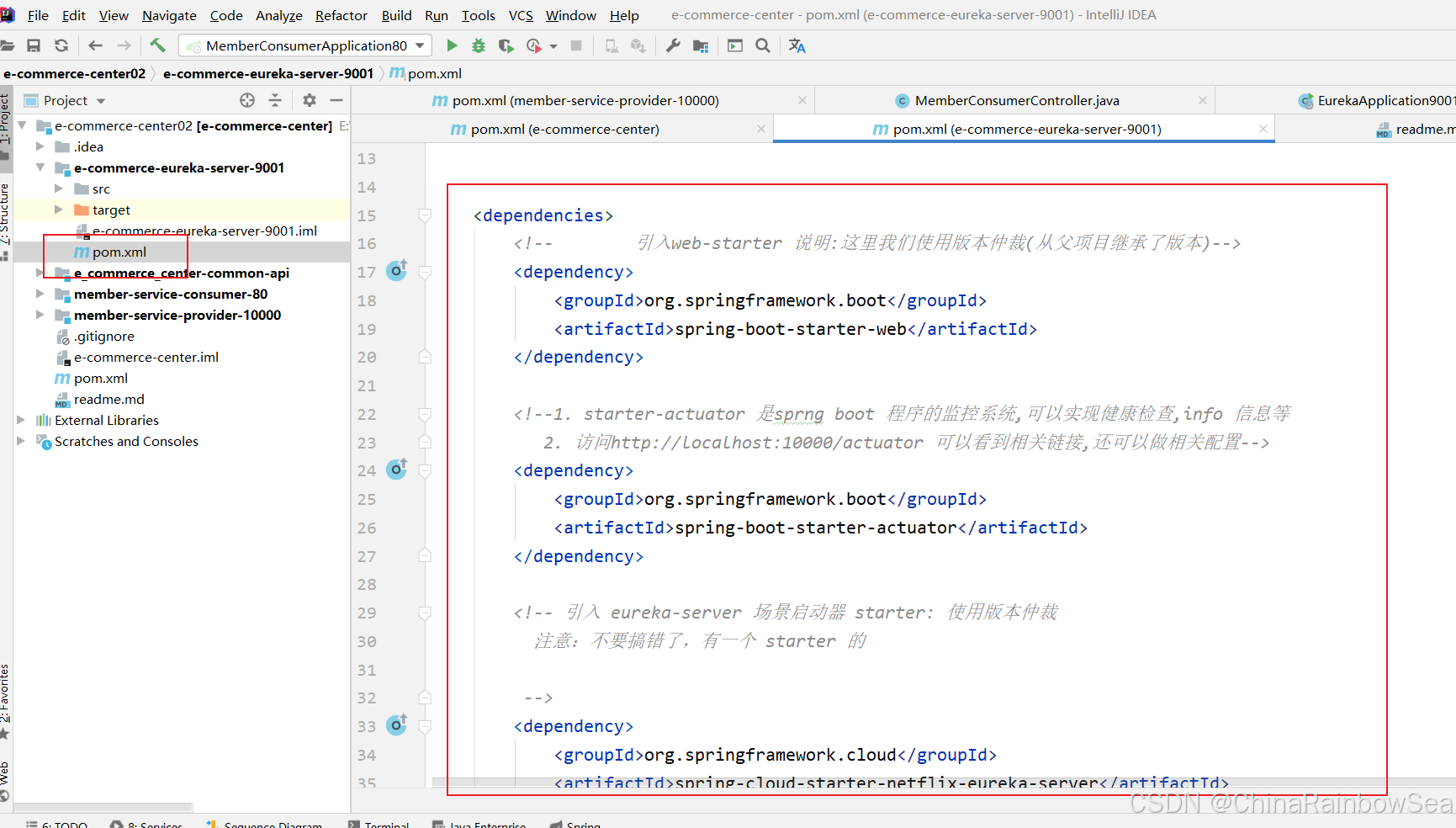Image resolution: width=1456 pixels, height=828 pixels.
Task: Click the Save All toolbar icon
Action: (x=34, y=45)
